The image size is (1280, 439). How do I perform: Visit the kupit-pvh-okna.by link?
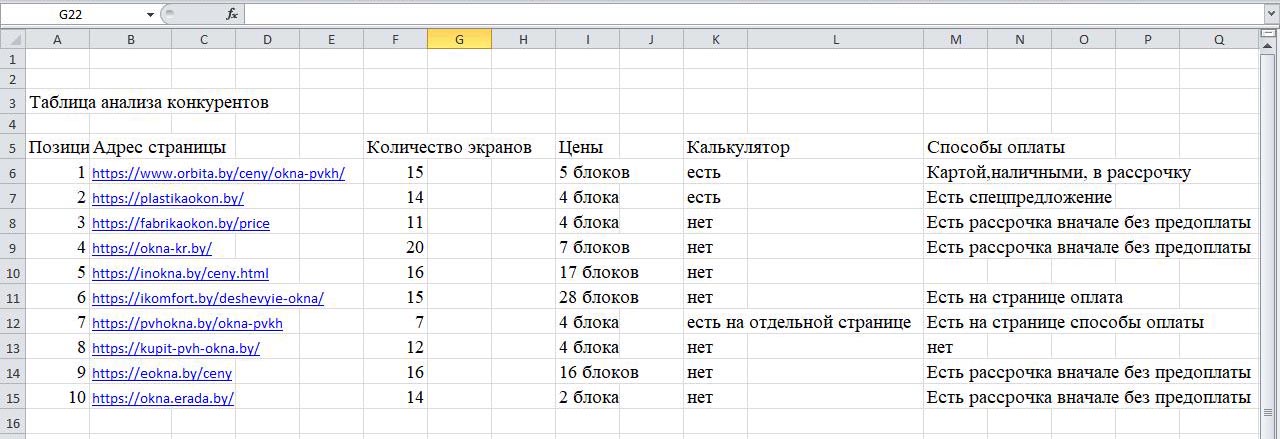point(175,348)
